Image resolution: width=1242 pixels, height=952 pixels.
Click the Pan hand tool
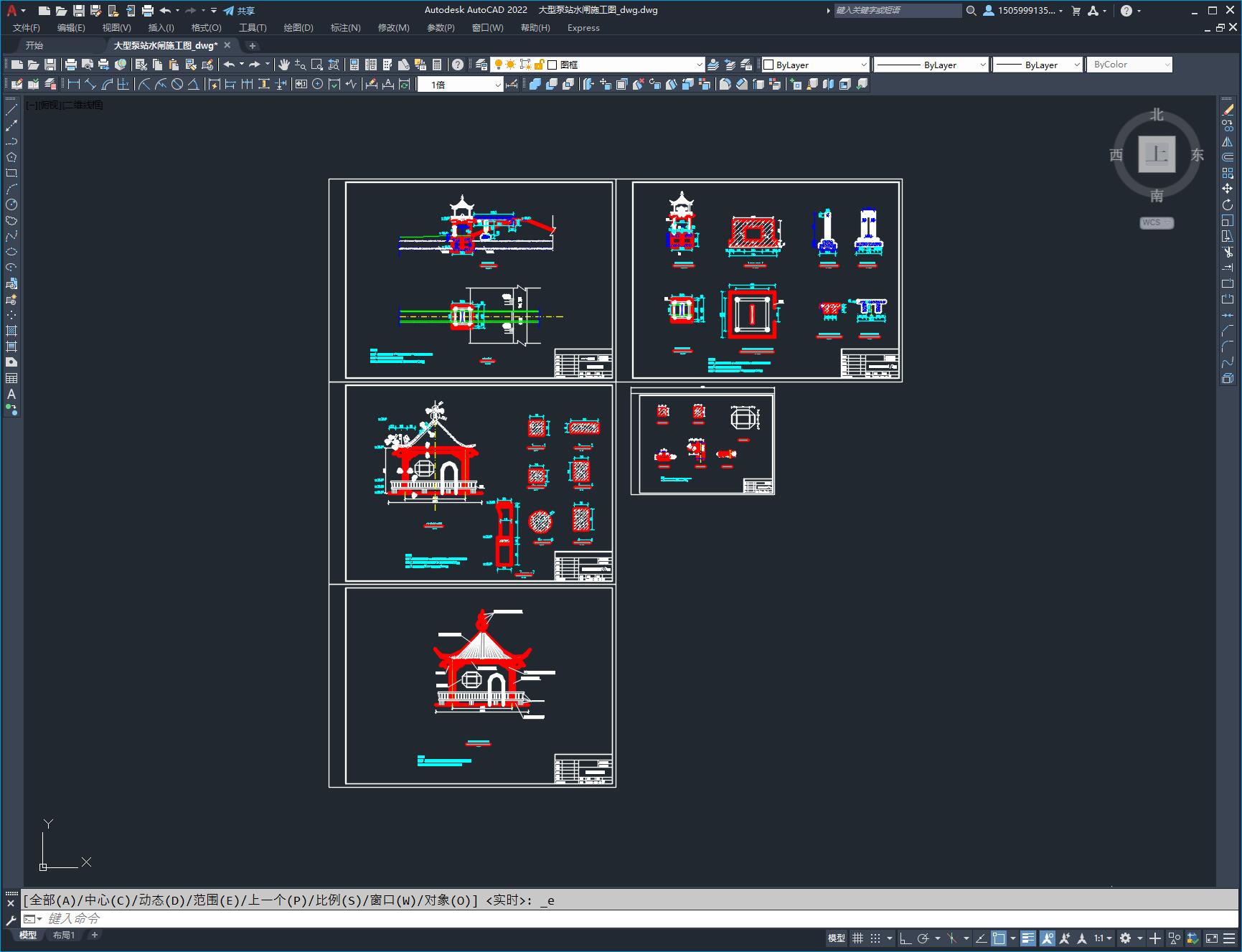tap(284, 65)
